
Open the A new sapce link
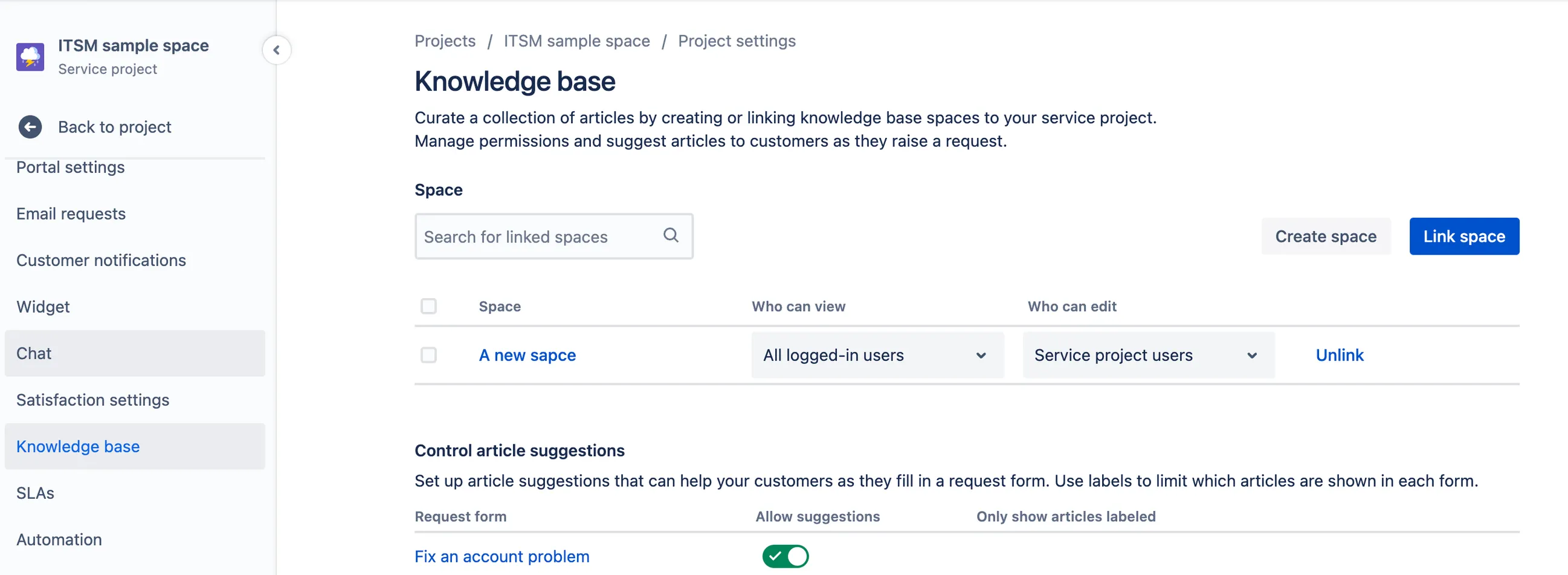527,355
